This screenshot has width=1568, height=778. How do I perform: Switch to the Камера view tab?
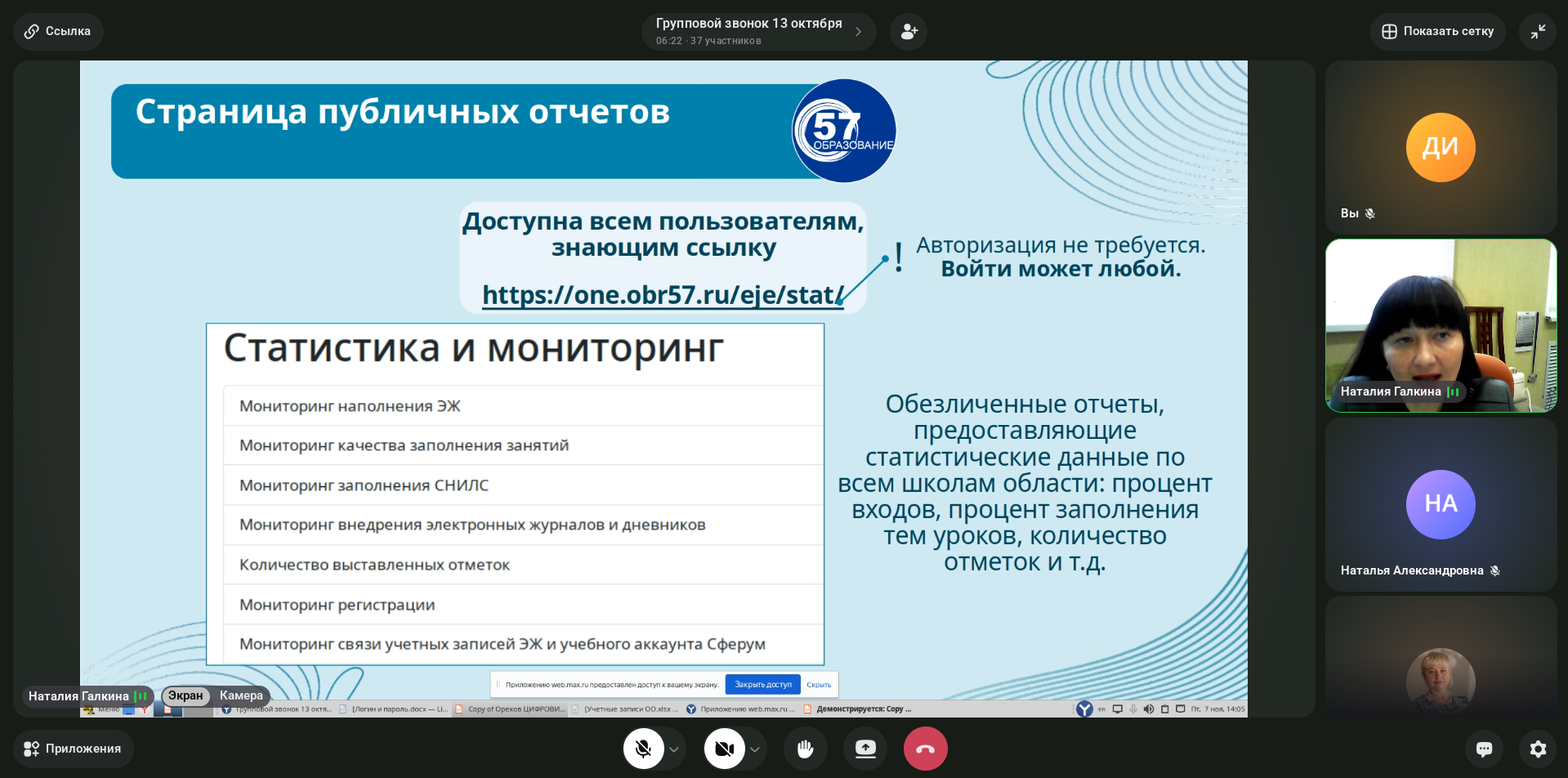coord(241,695)
